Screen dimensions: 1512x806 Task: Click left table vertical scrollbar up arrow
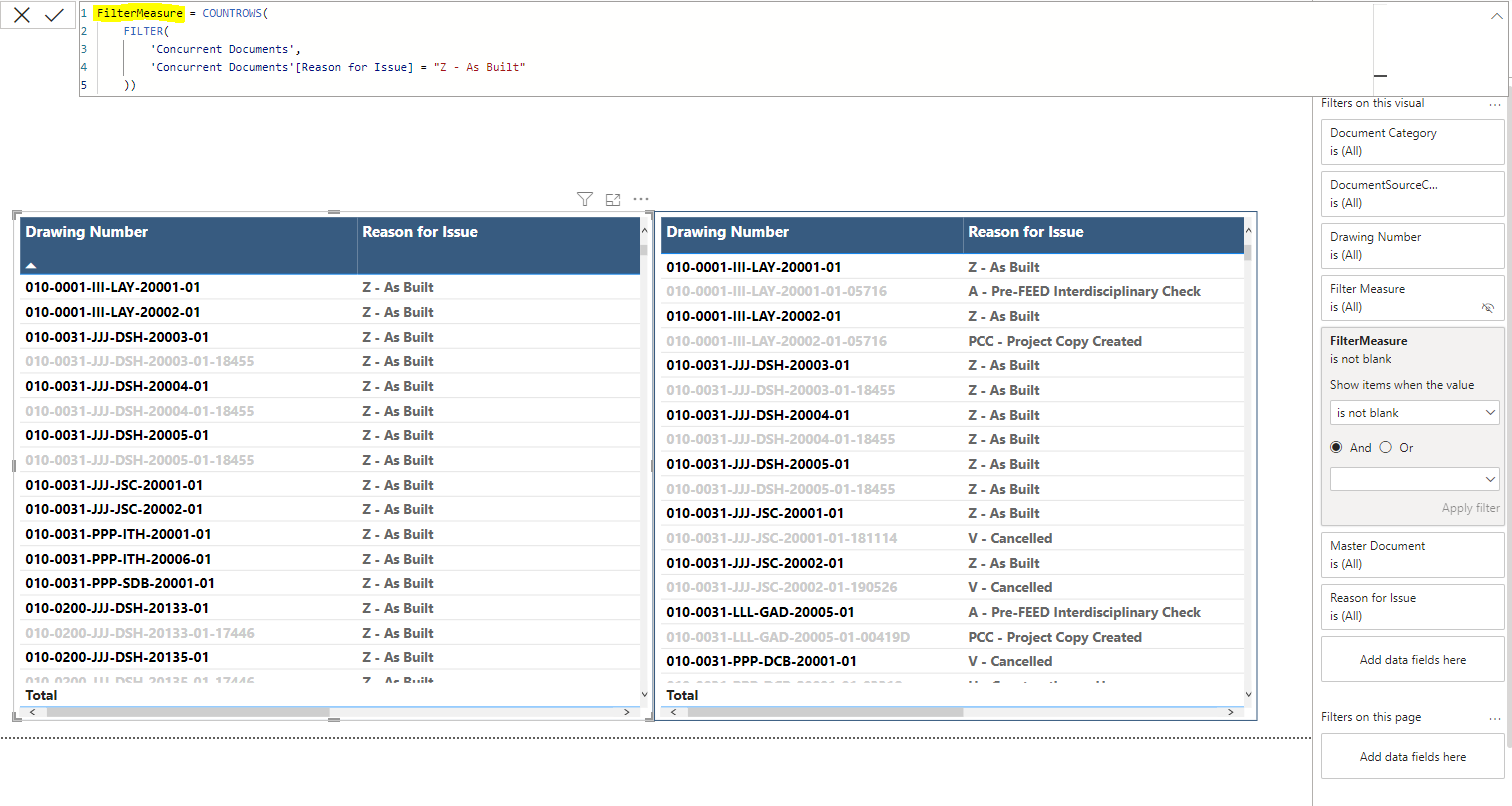point(646,231)
